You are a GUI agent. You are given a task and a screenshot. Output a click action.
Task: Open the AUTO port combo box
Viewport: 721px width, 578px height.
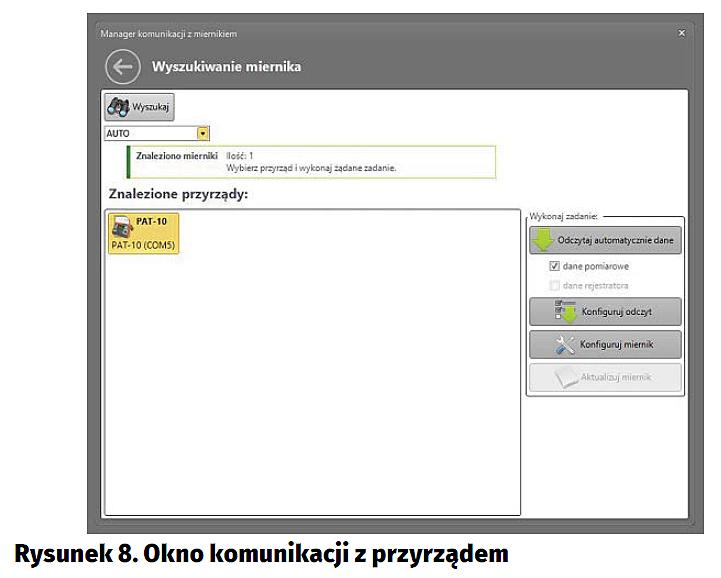151,133
